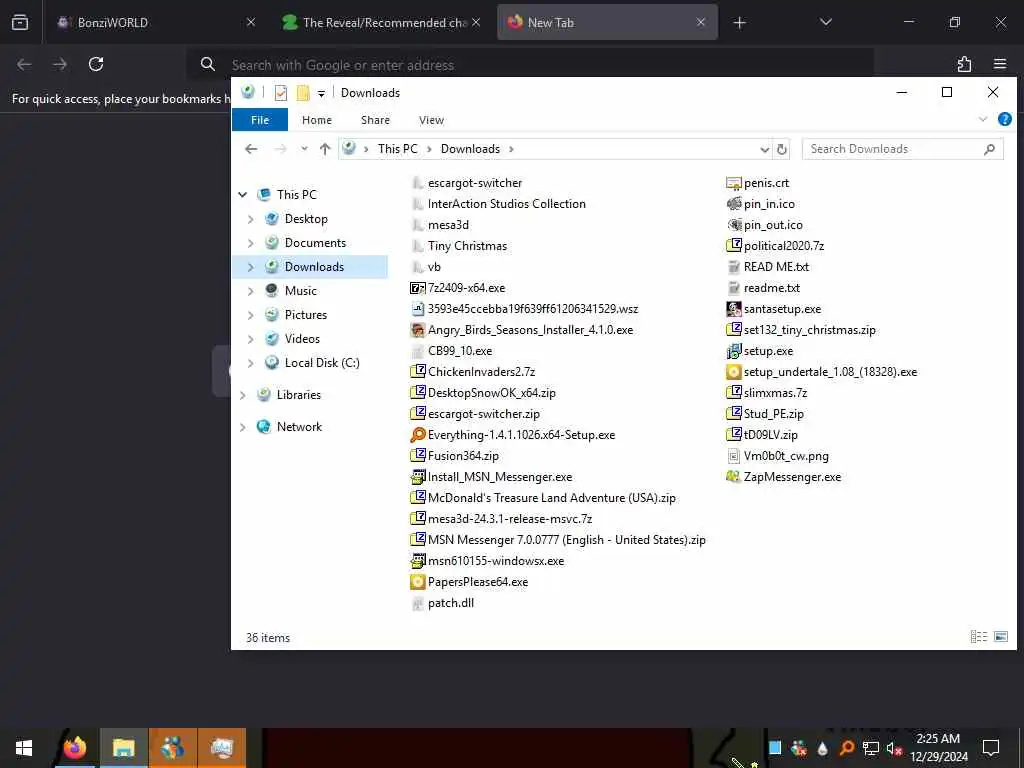Click the setup.exe installer icon
This screenshot has height=768, width=1024.
[734, 351]
